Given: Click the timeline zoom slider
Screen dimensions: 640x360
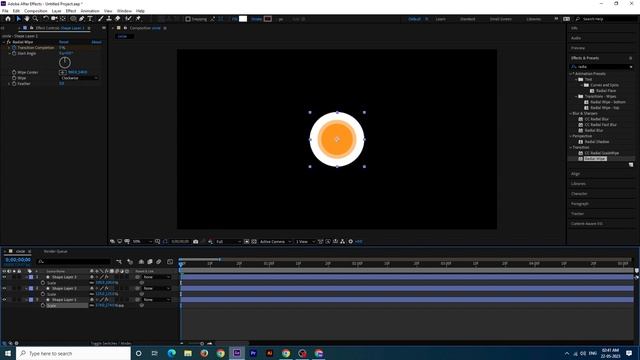Looking at the screenshot, I should [202, 344].
